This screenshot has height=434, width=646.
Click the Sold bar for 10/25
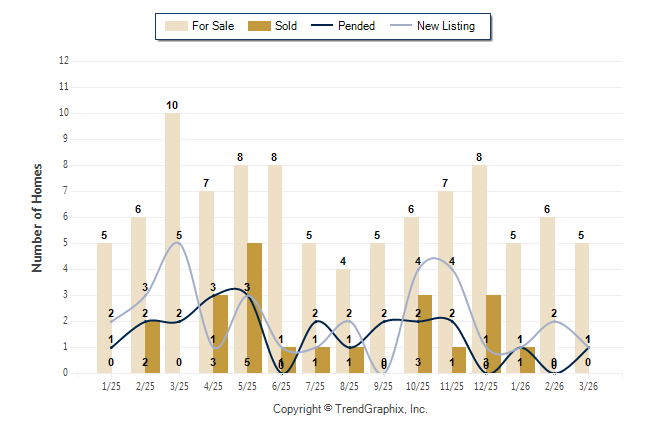pyautogui.click(x=425, y=334)
